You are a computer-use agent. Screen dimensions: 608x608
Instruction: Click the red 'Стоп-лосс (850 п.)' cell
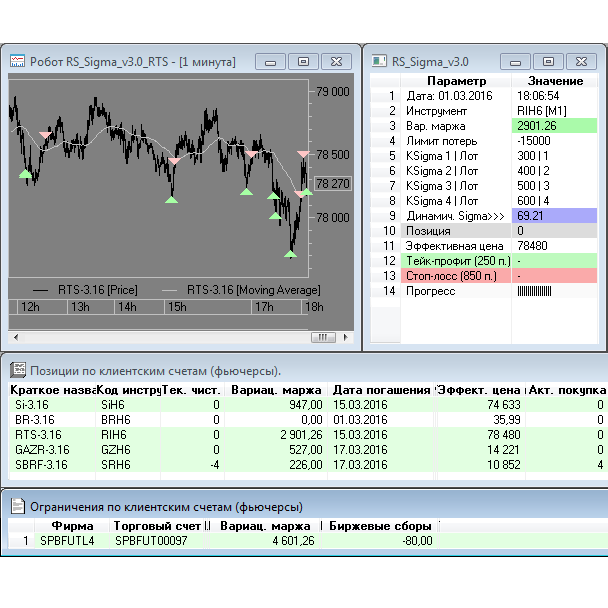457,276
